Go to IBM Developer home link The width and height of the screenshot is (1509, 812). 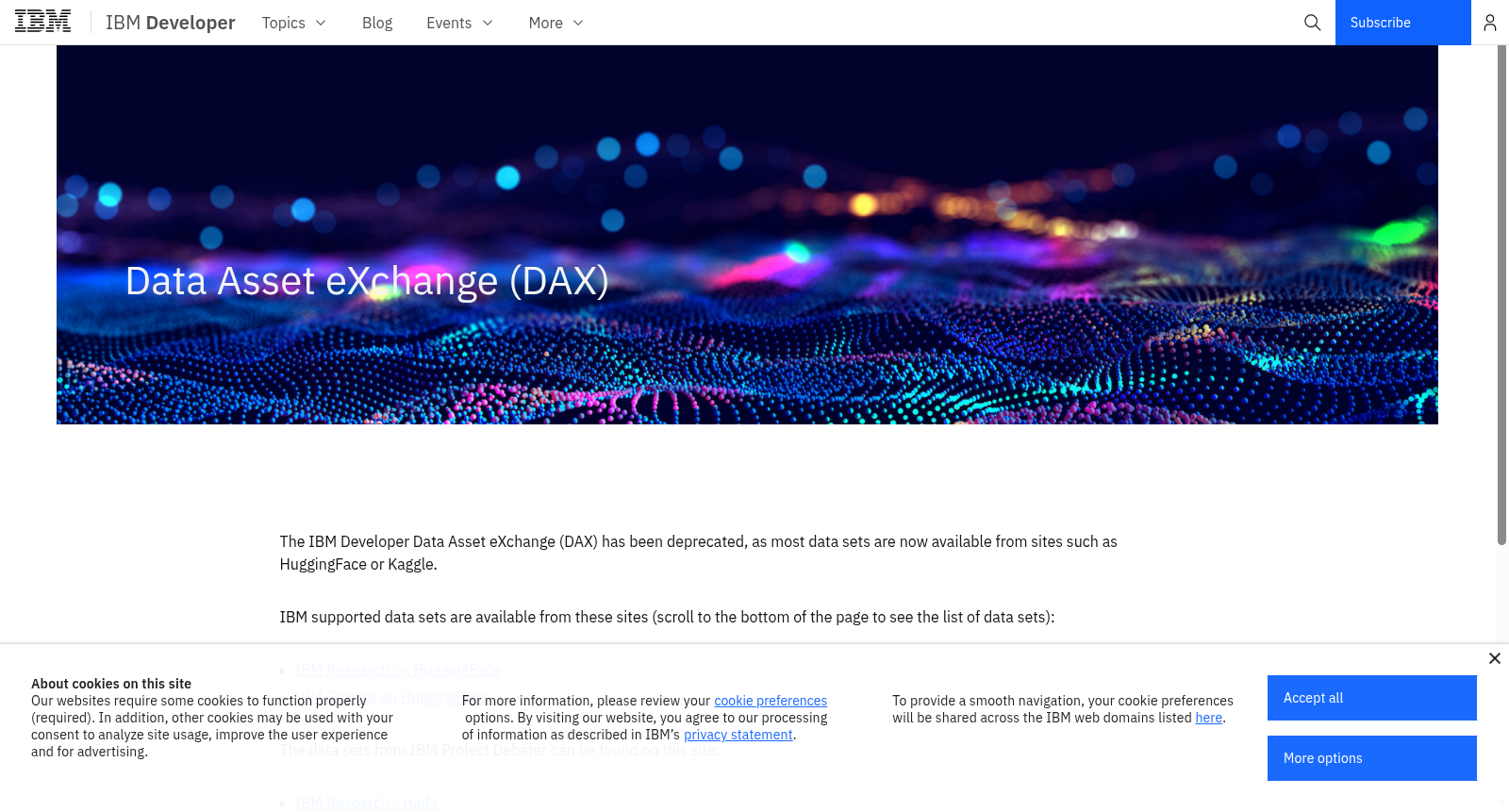(171, 23)
